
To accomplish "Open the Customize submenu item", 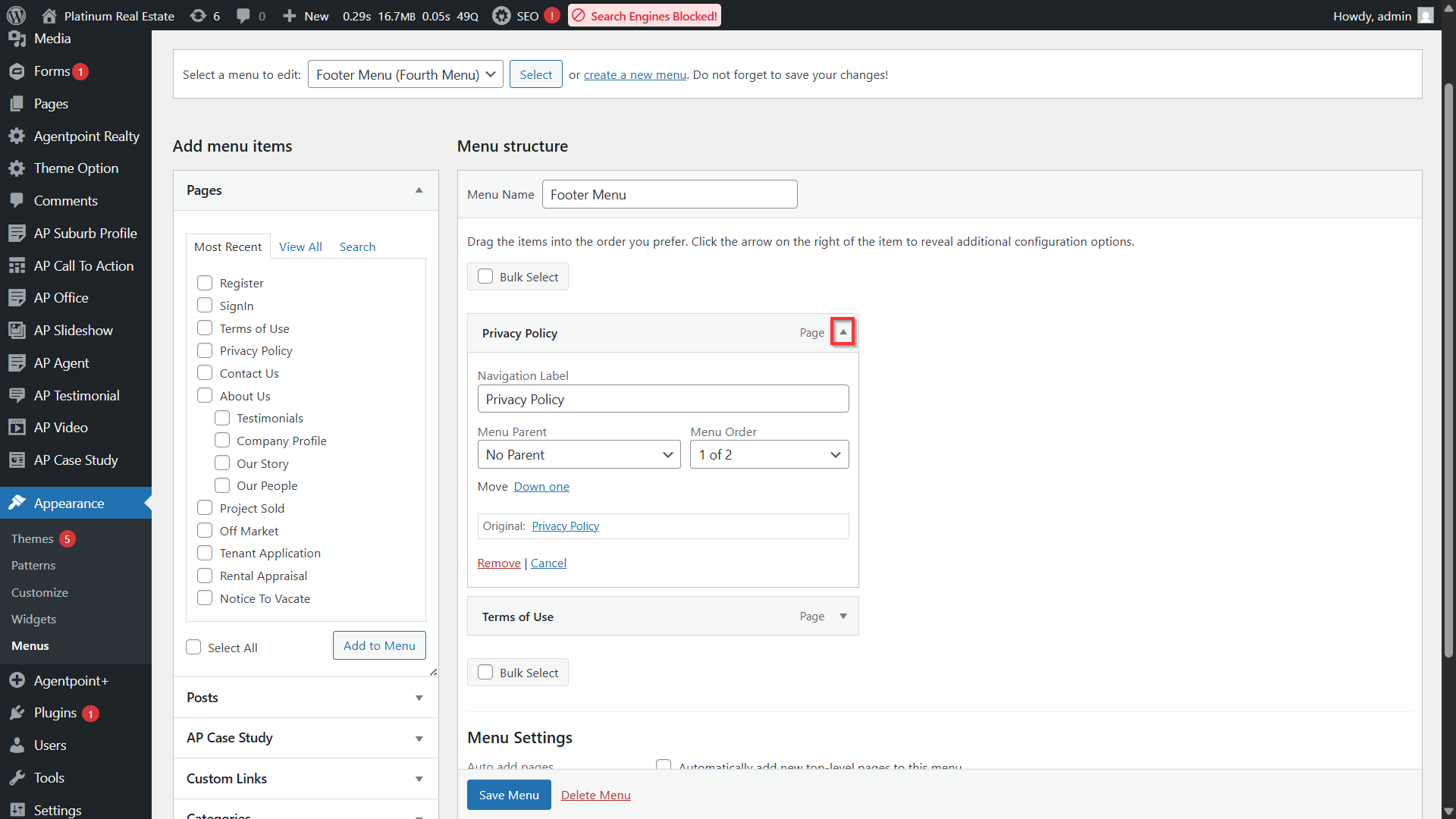I will 39,592.
